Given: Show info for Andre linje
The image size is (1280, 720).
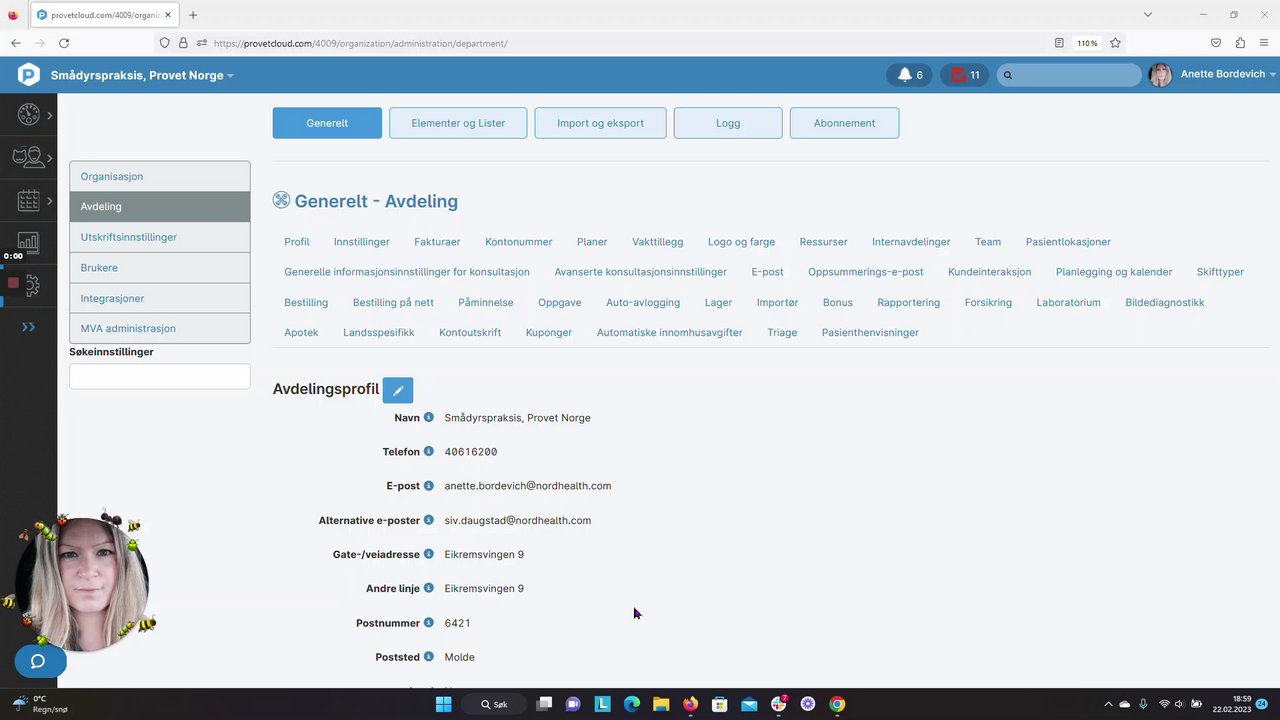Looking at the screenshot, I should [x=428, y=588].
